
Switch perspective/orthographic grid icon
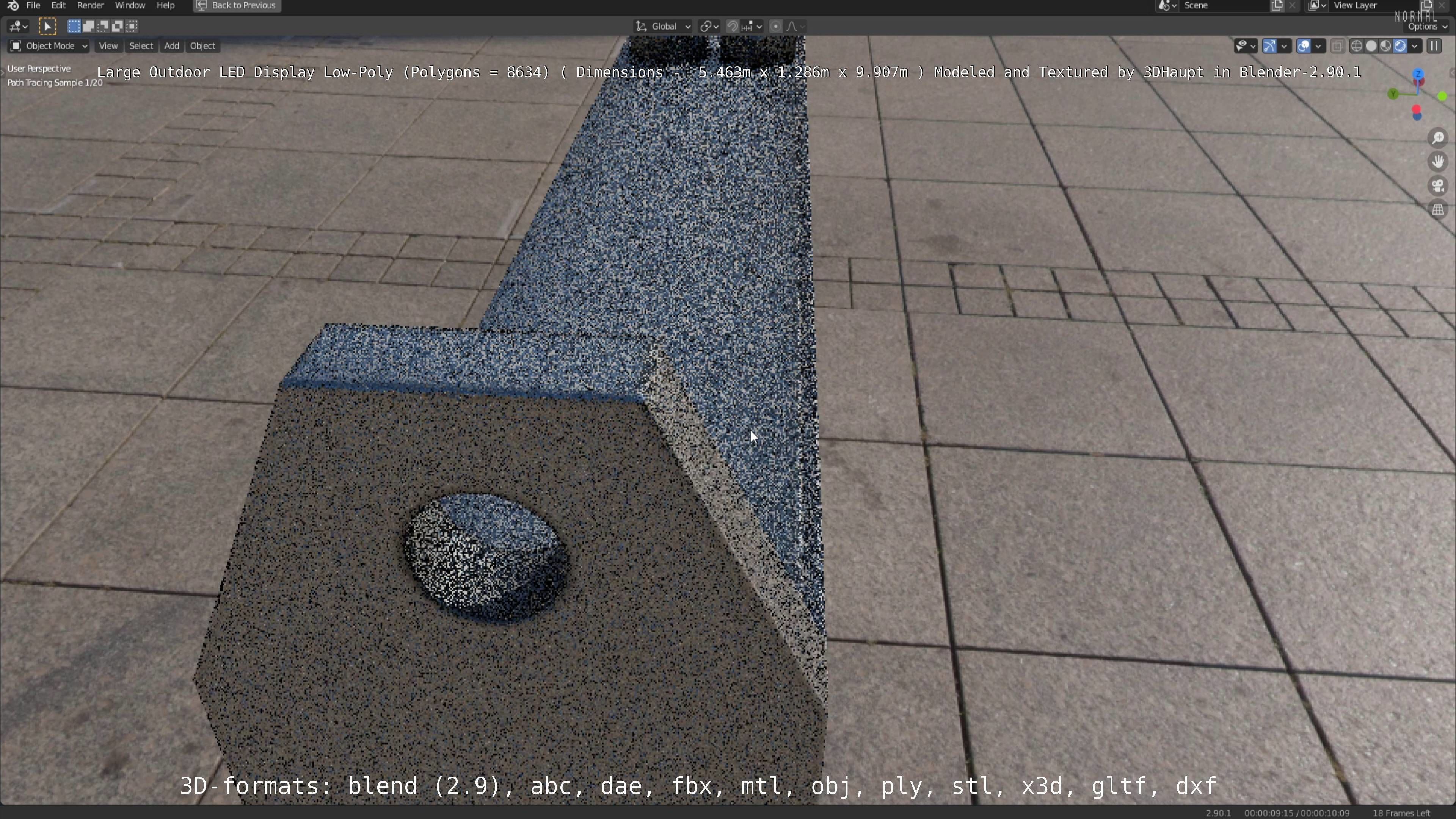[1439, 210]
